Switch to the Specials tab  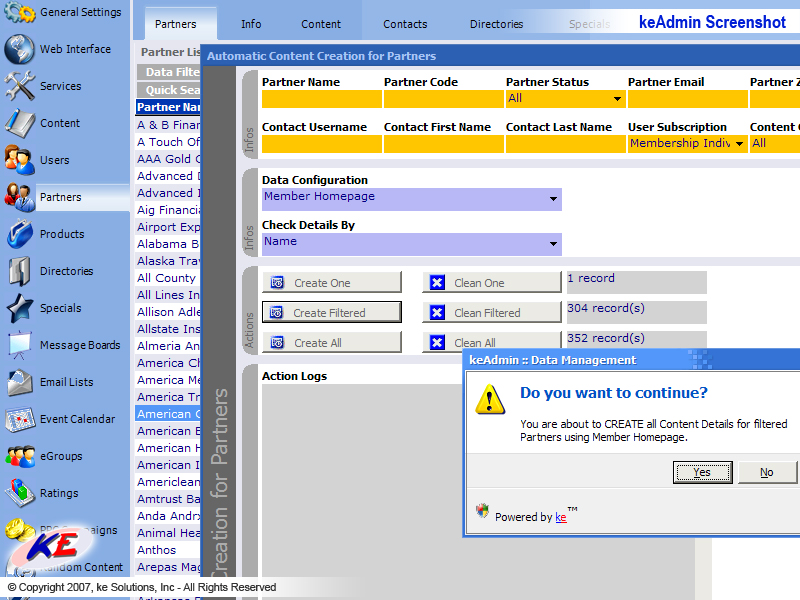tap(589, 24)
